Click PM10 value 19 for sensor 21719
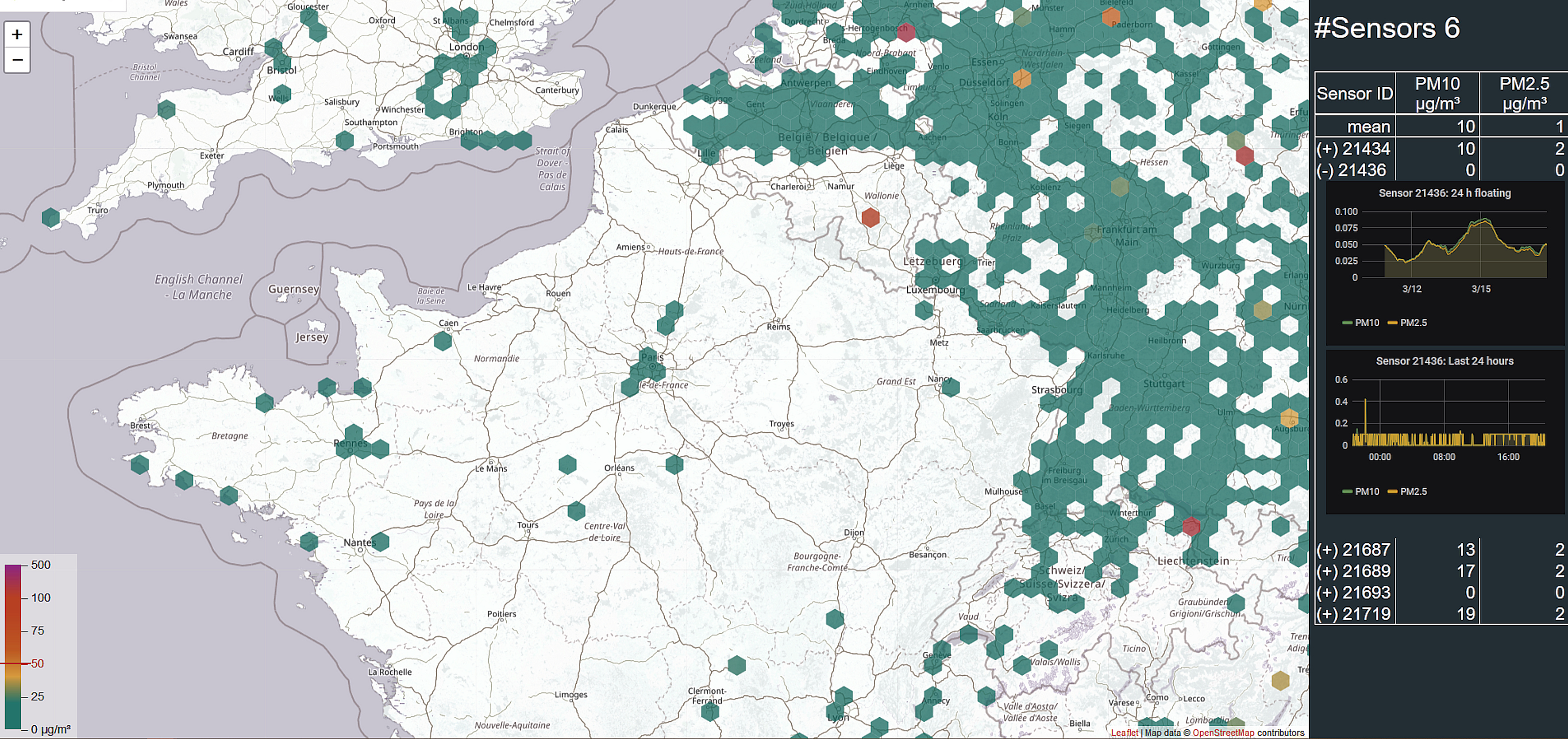The height and width of the screenshot is (739, 1568). [1466, 614]
